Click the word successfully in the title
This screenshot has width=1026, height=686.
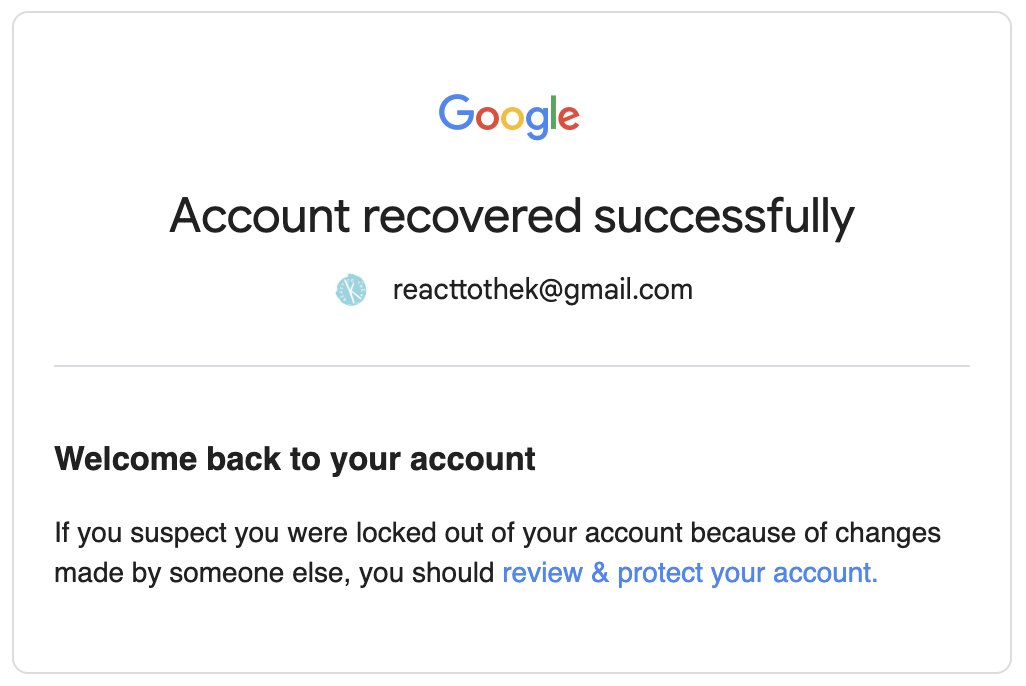pos(724,216)
